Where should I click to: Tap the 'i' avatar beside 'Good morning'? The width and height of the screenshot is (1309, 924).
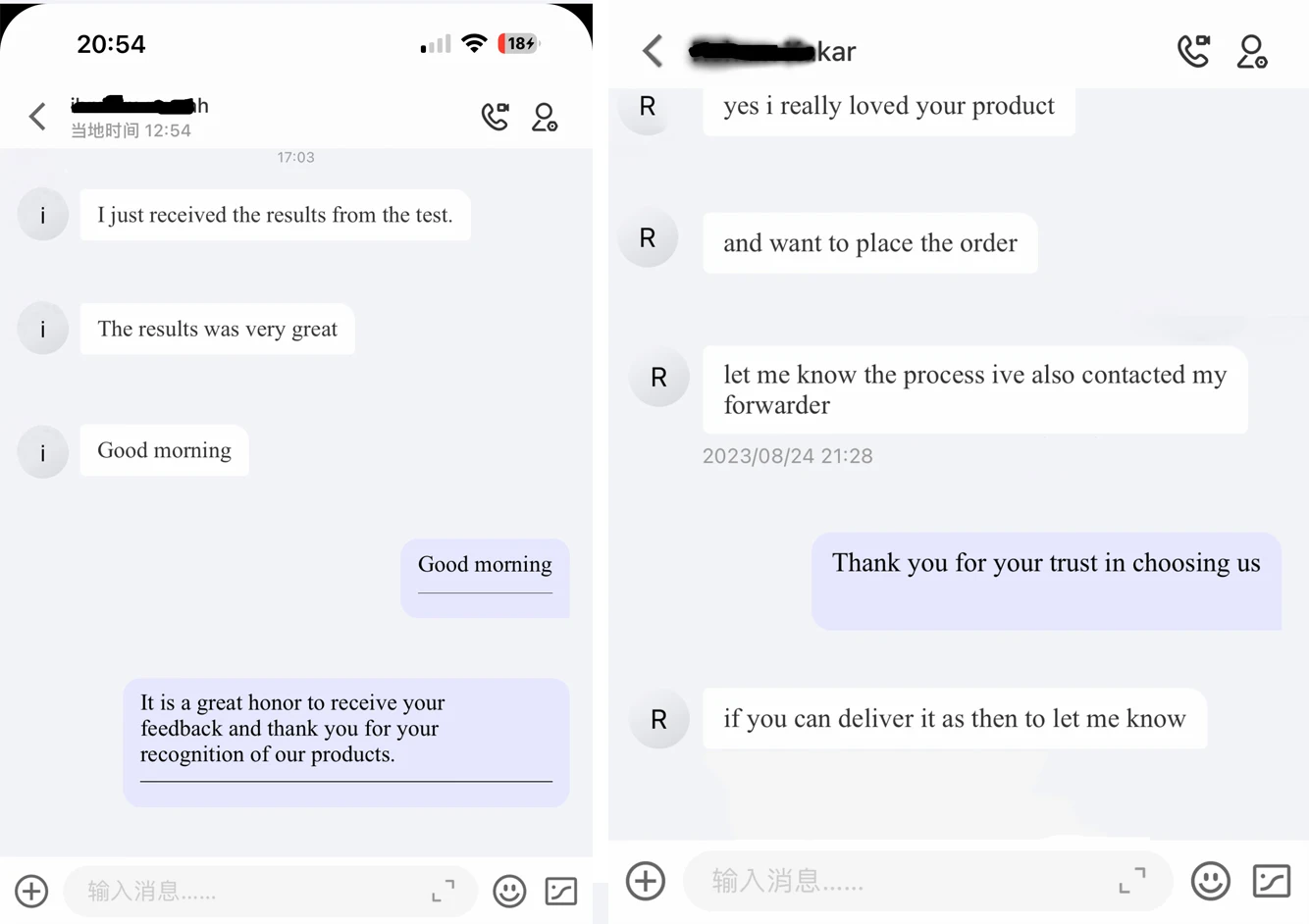(x=43, y=452)
